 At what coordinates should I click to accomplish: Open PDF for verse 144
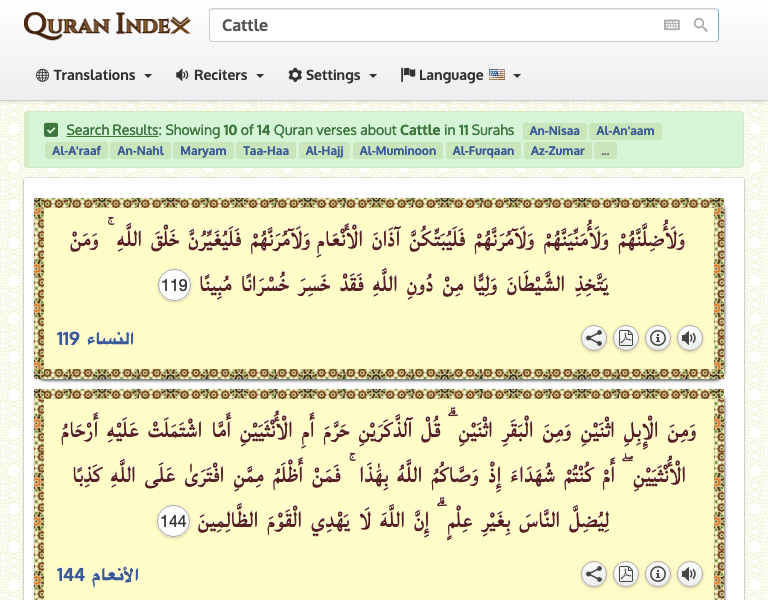tap(625, 574)
